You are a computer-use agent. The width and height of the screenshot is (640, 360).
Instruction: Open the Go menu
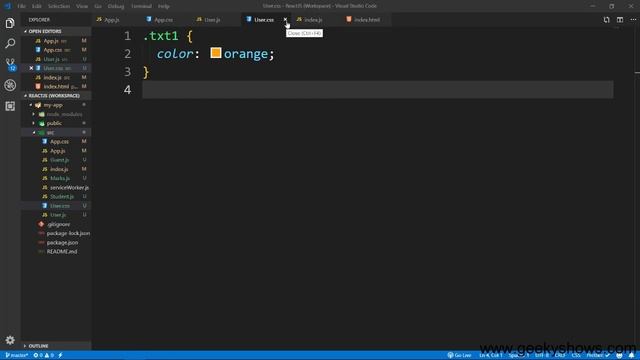coord(98,6)
